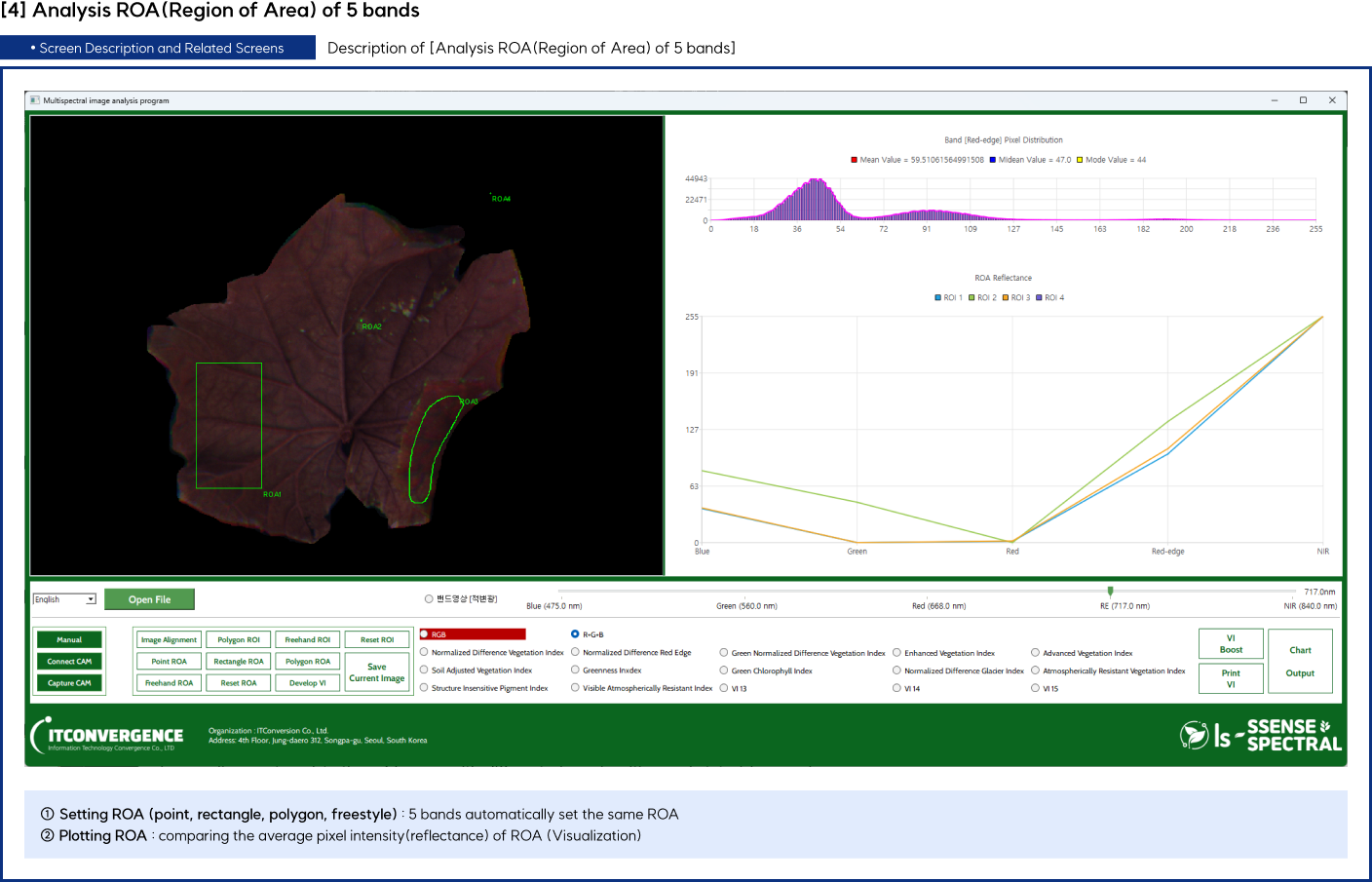Select Normalized Difference Vegetation Index option
Image resolution: width=1372 pixels, height=882 pixels.
425,652
